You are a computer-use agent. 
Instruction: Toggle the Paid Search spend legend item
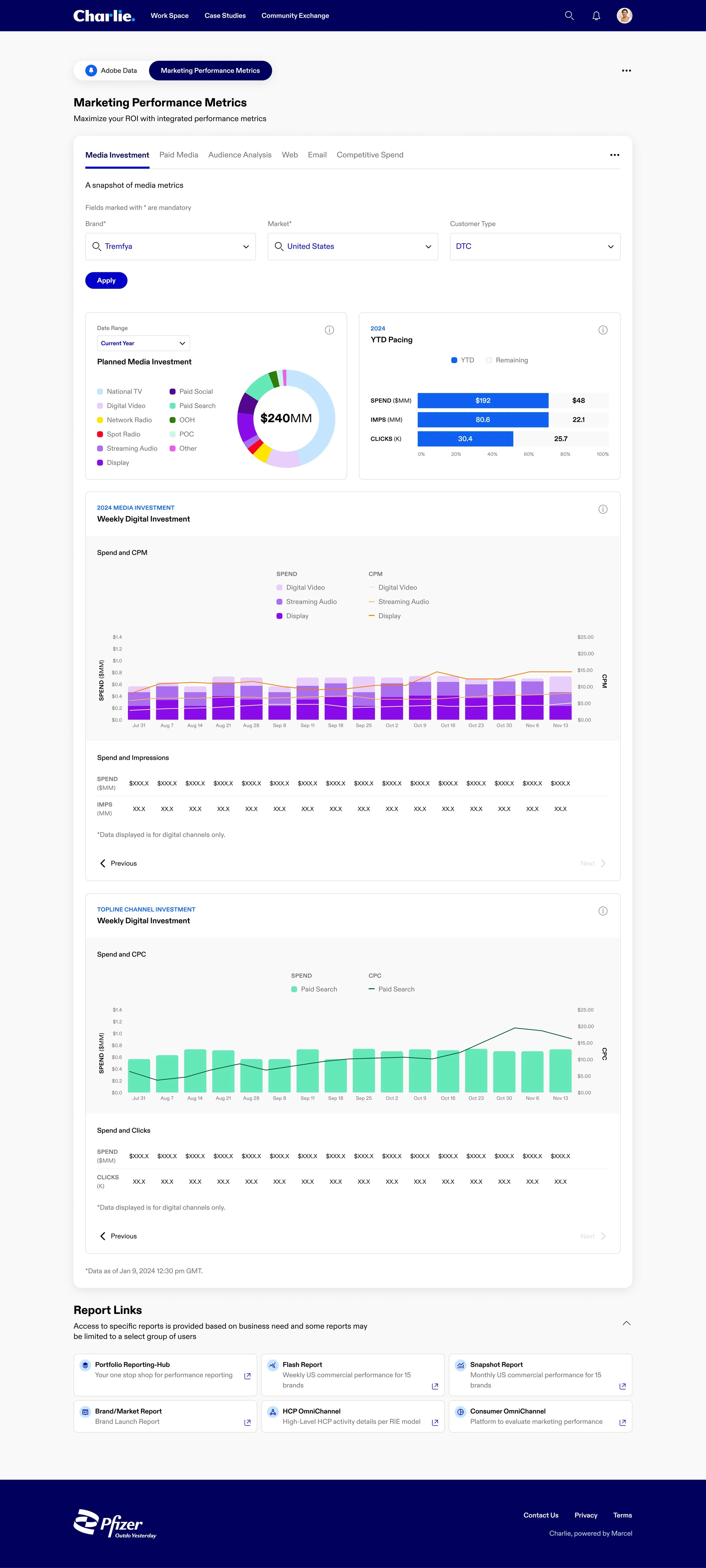(295, 989)
